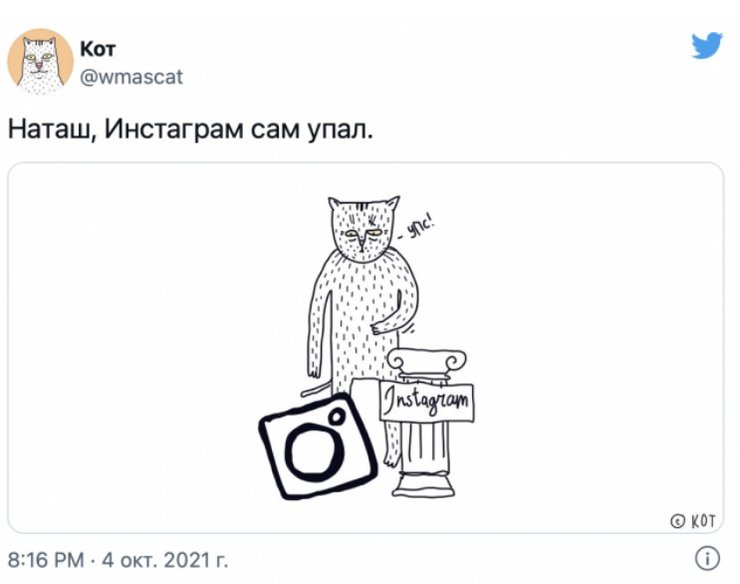The image size is (740, 584).
Task: Click the © KOT watermark
Action: [x=693, y=521]
